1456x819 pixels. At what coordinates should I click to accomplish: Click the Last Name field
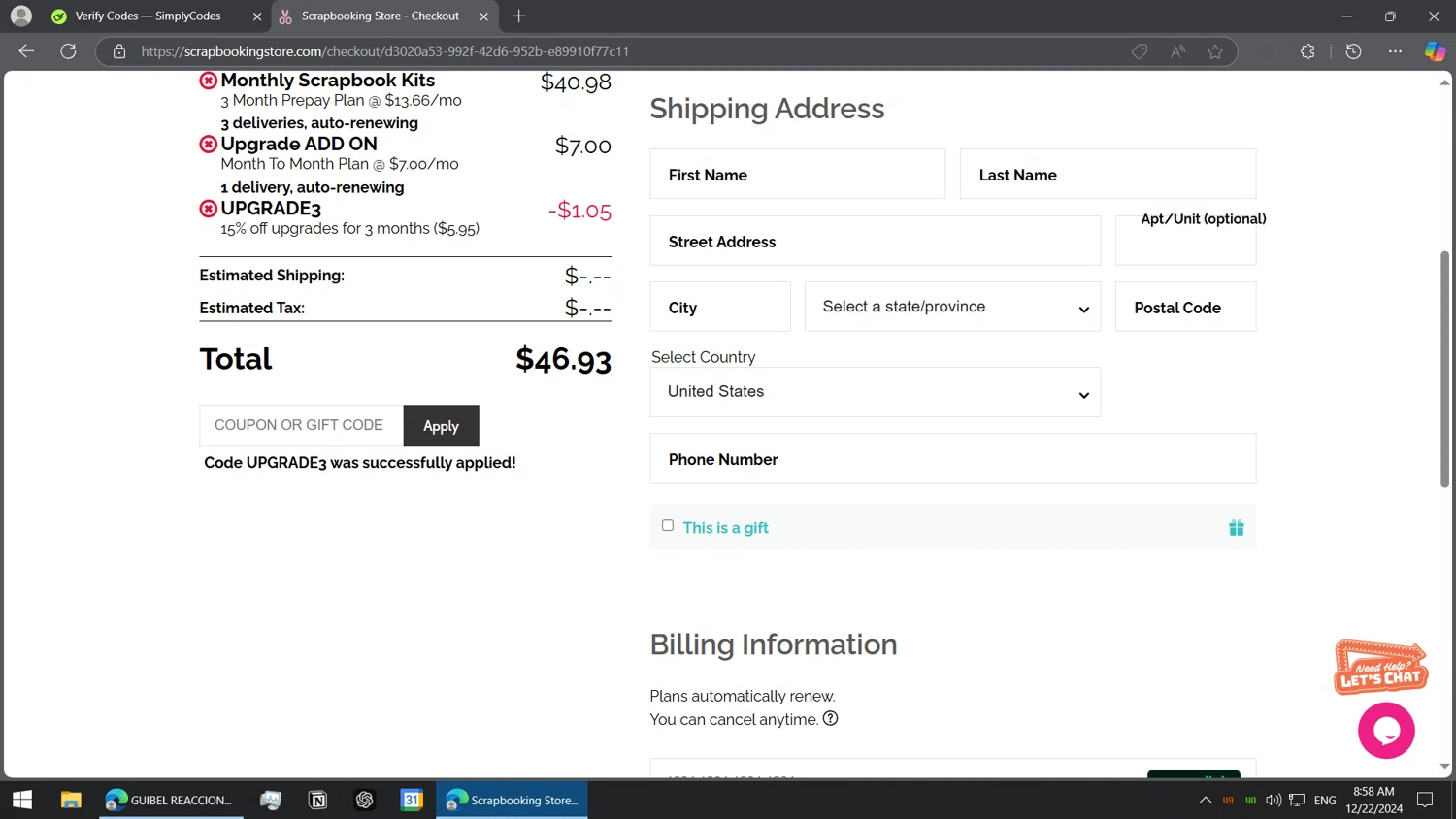[1108, 175]
